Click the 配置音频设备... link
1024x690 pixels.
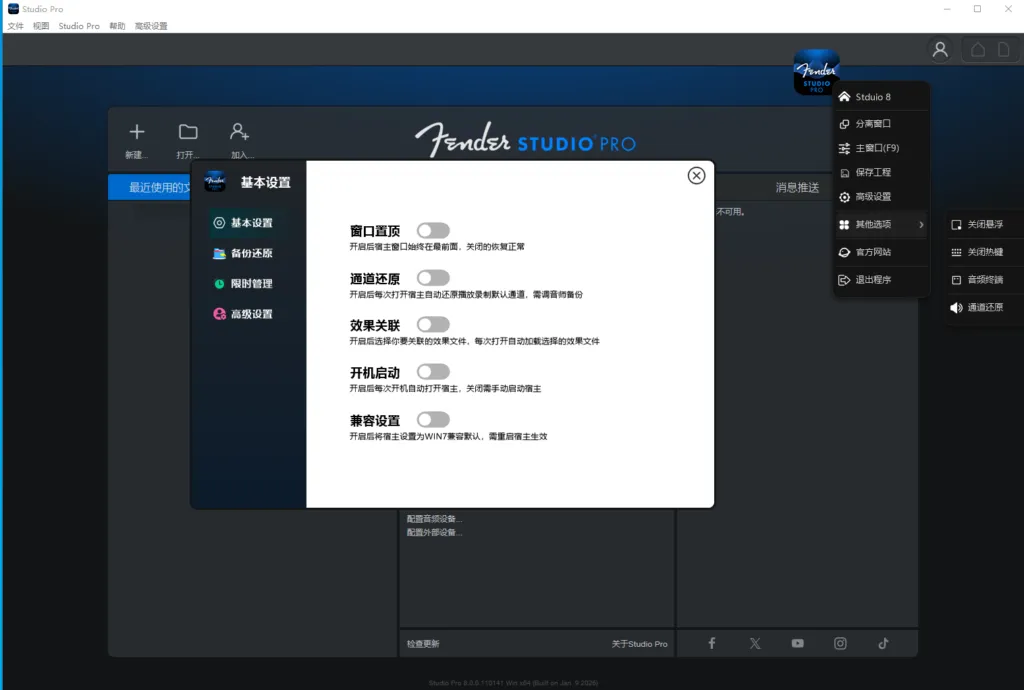pos(434,519)
